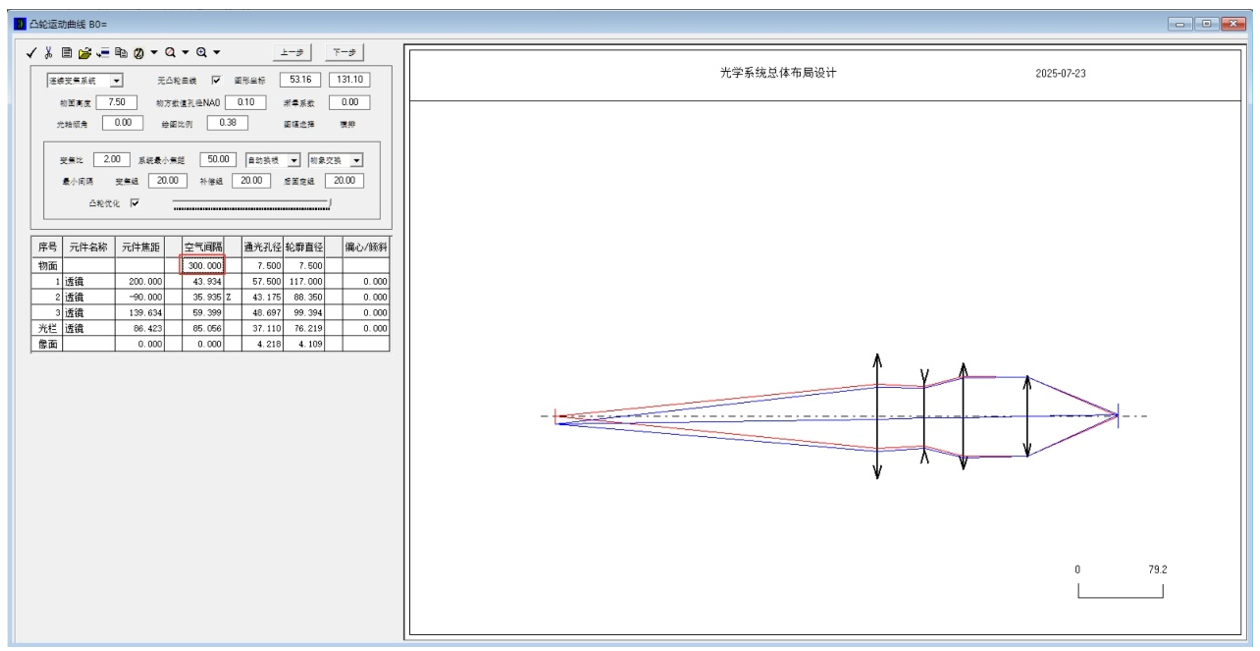Click the 下一步 next step button
The image size is (1260, 651).
pyautogui.click(x=345, y=52)
